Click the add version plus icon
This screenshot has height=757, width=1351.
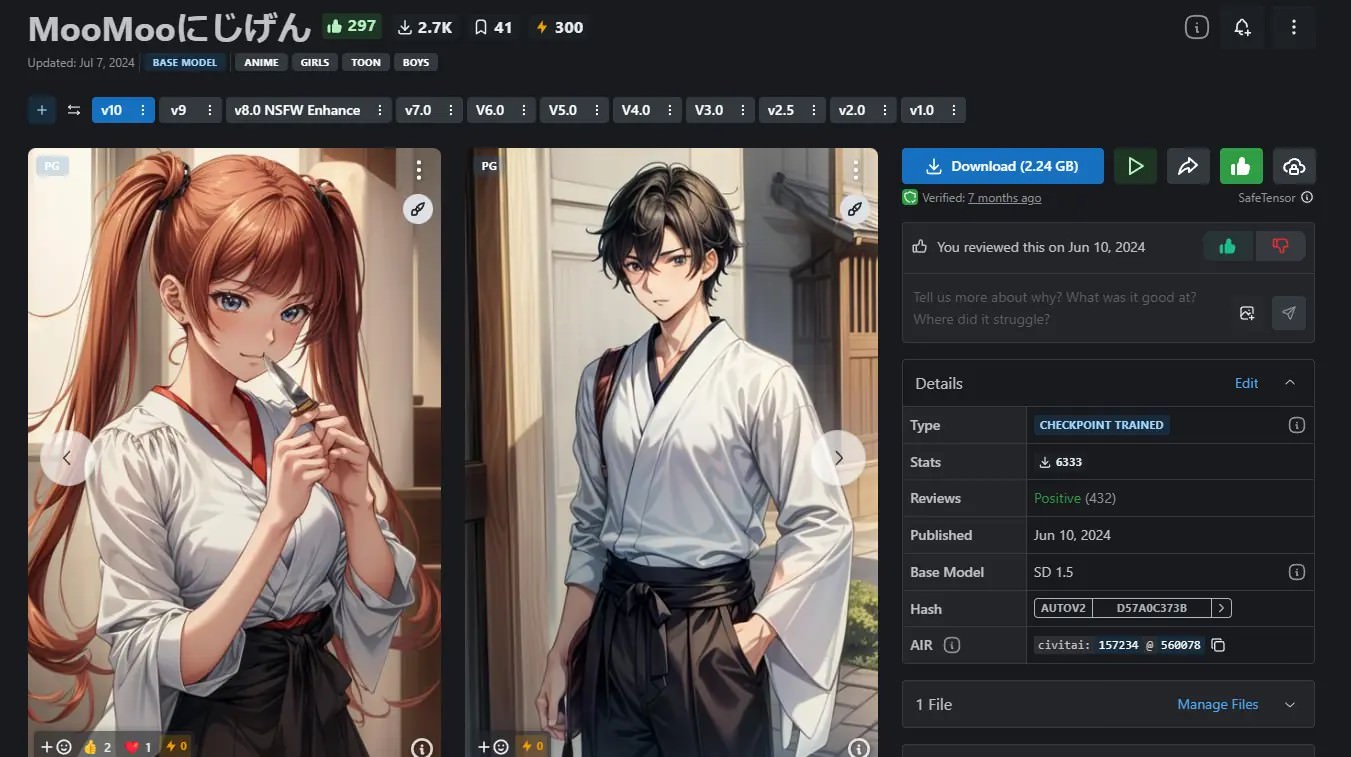click(x=42, y=110)
